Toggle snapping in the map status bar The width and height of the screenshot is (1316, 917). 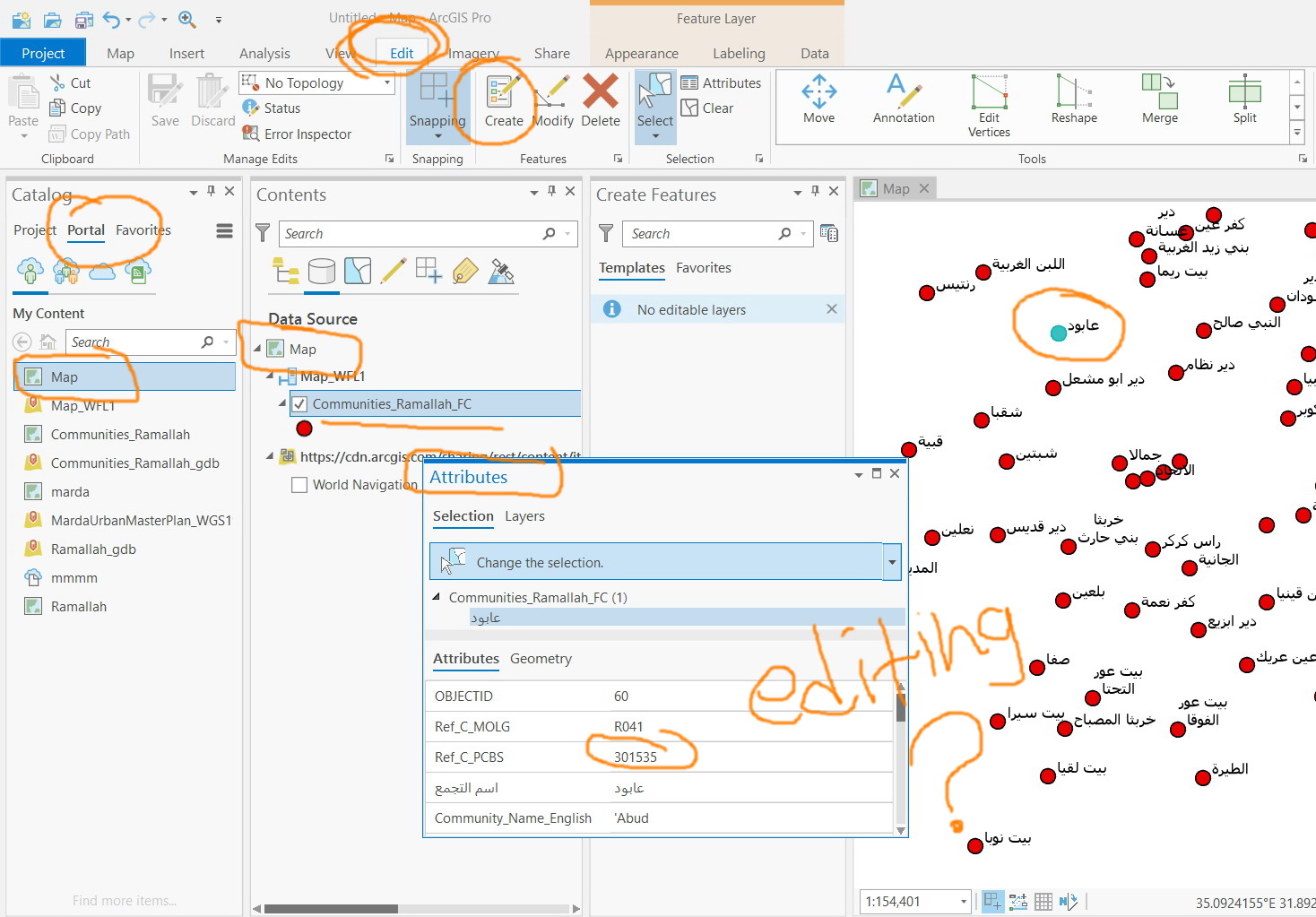(992, 902)
